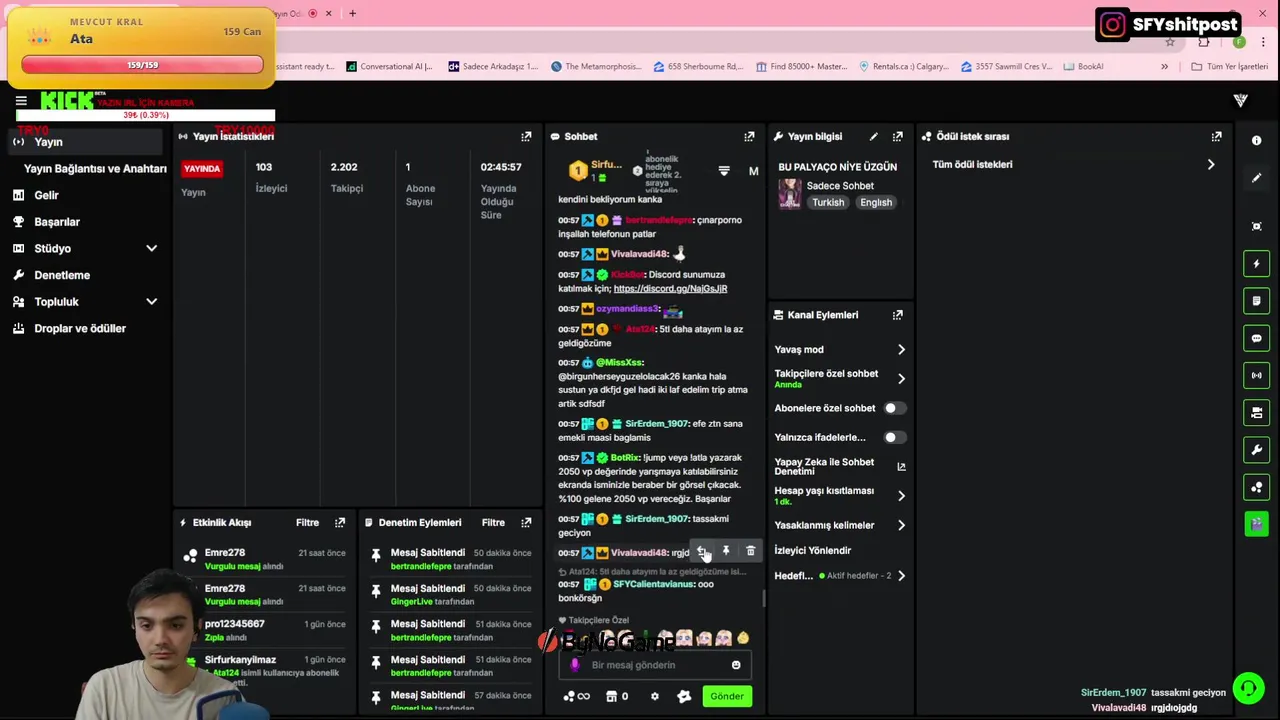Open the BookAI bookmark
Image resolution: width=1280 pixels, height=720 pixels.
click(x=1083, y=66)
